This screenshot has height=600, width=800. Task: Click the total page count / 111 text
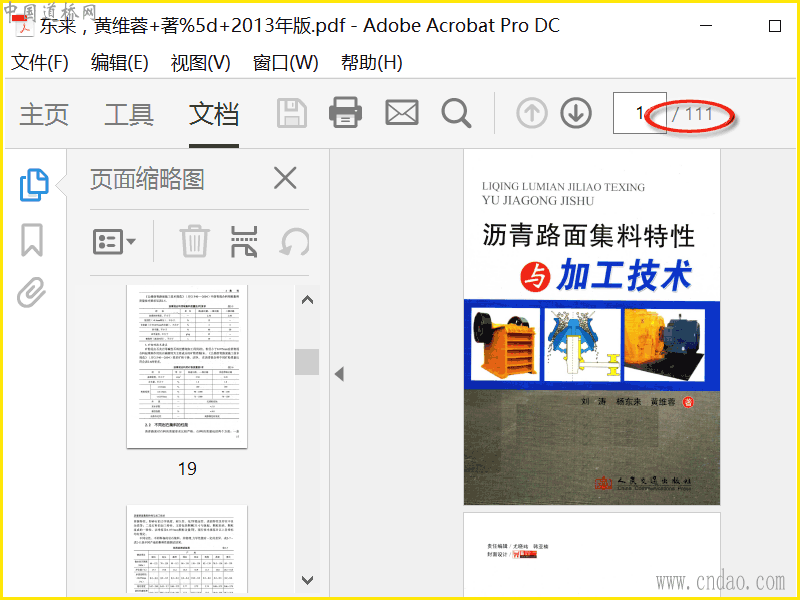coord(692,114)
